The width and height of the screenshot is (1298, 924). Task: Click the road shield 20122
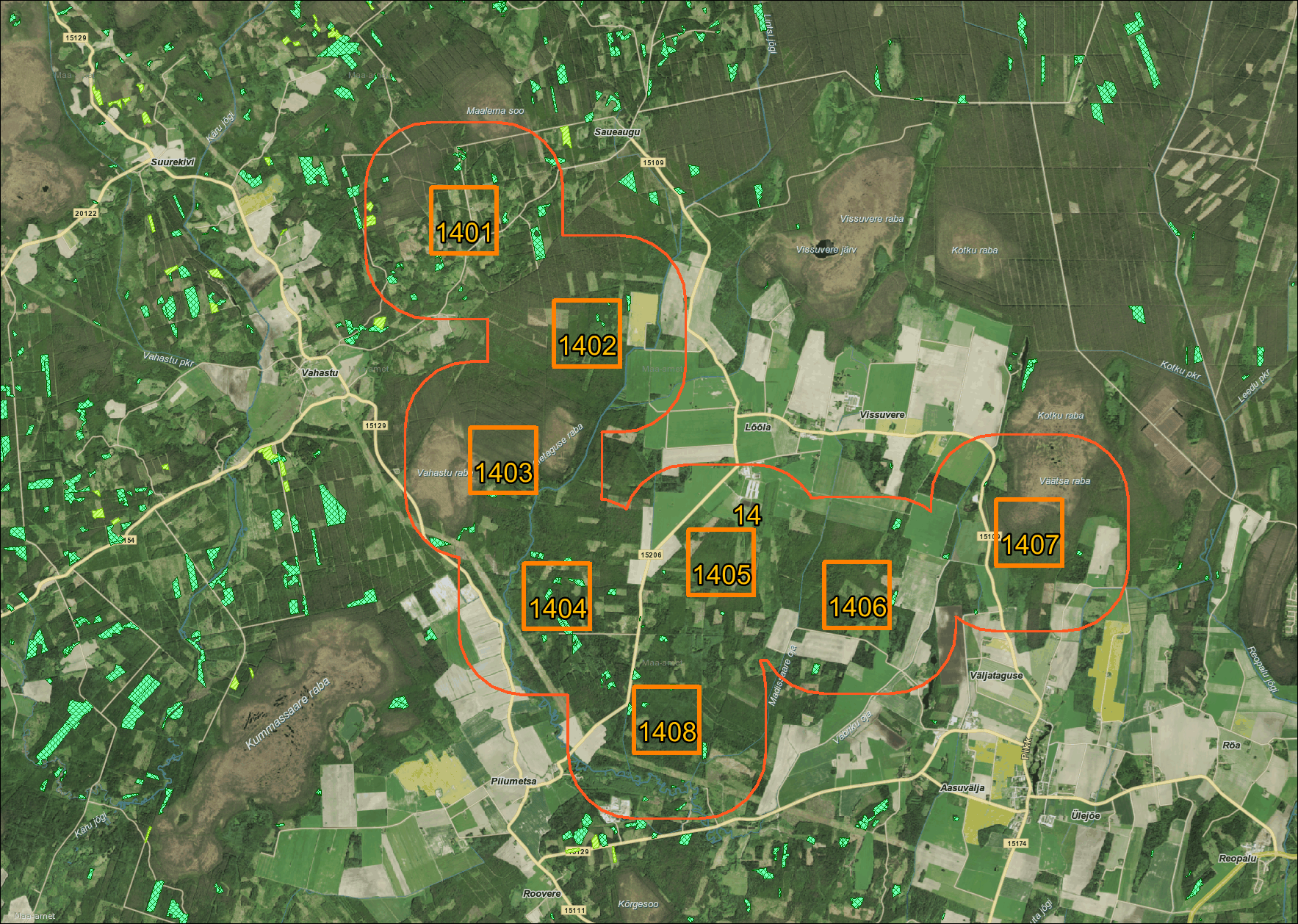point(85,213)
